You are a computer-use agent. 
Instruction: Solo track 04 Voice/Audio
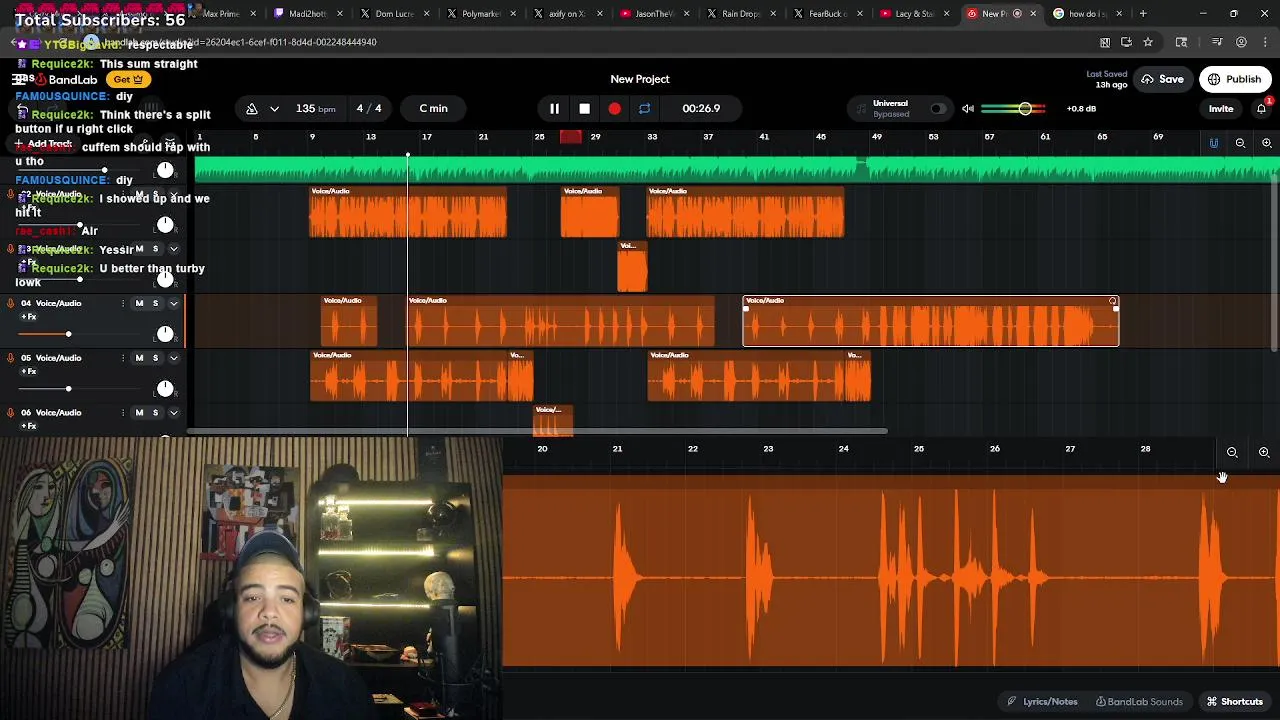[x=155, y=303]
